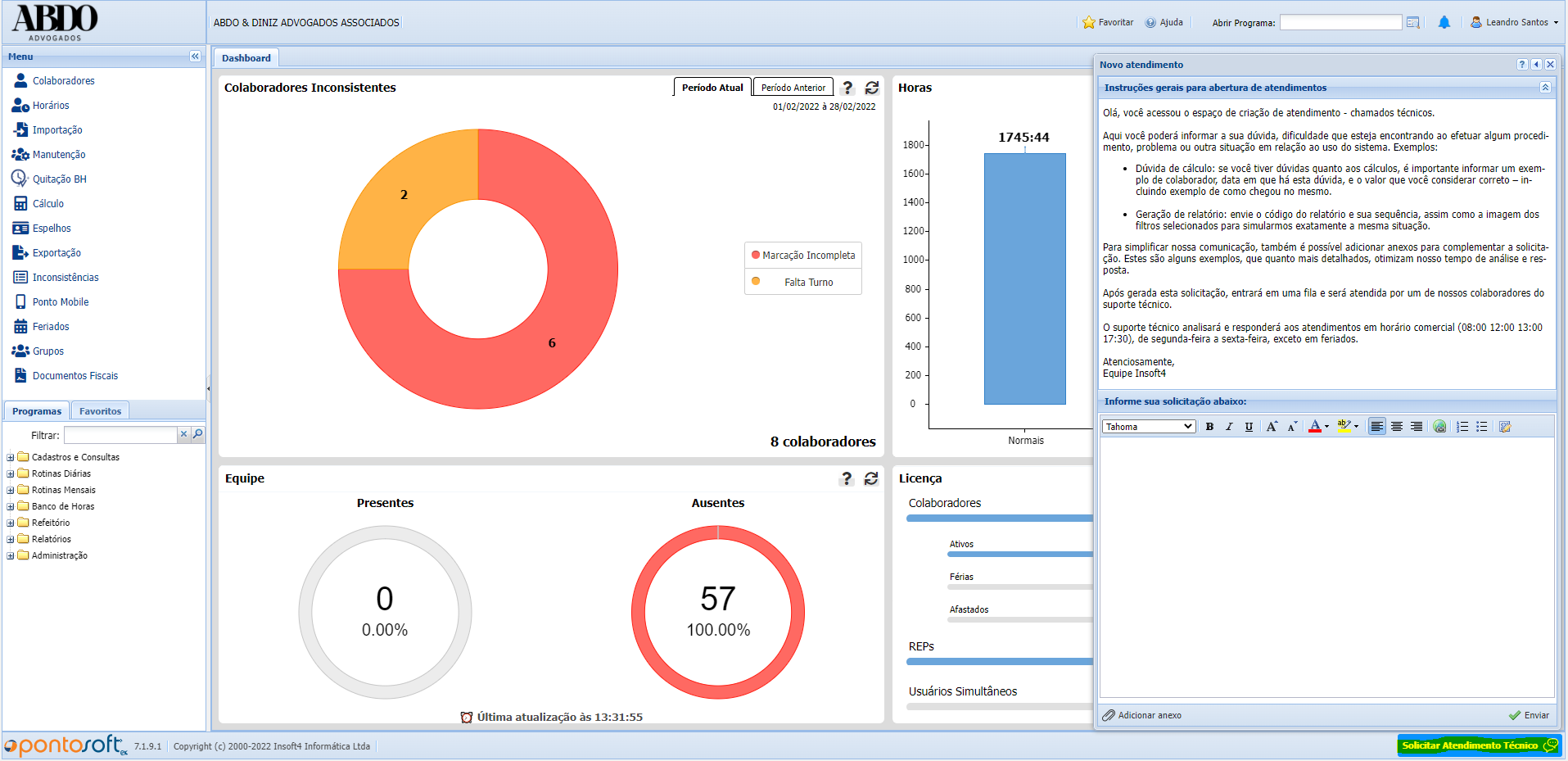Clear the Filtrar field

[183, 434]
